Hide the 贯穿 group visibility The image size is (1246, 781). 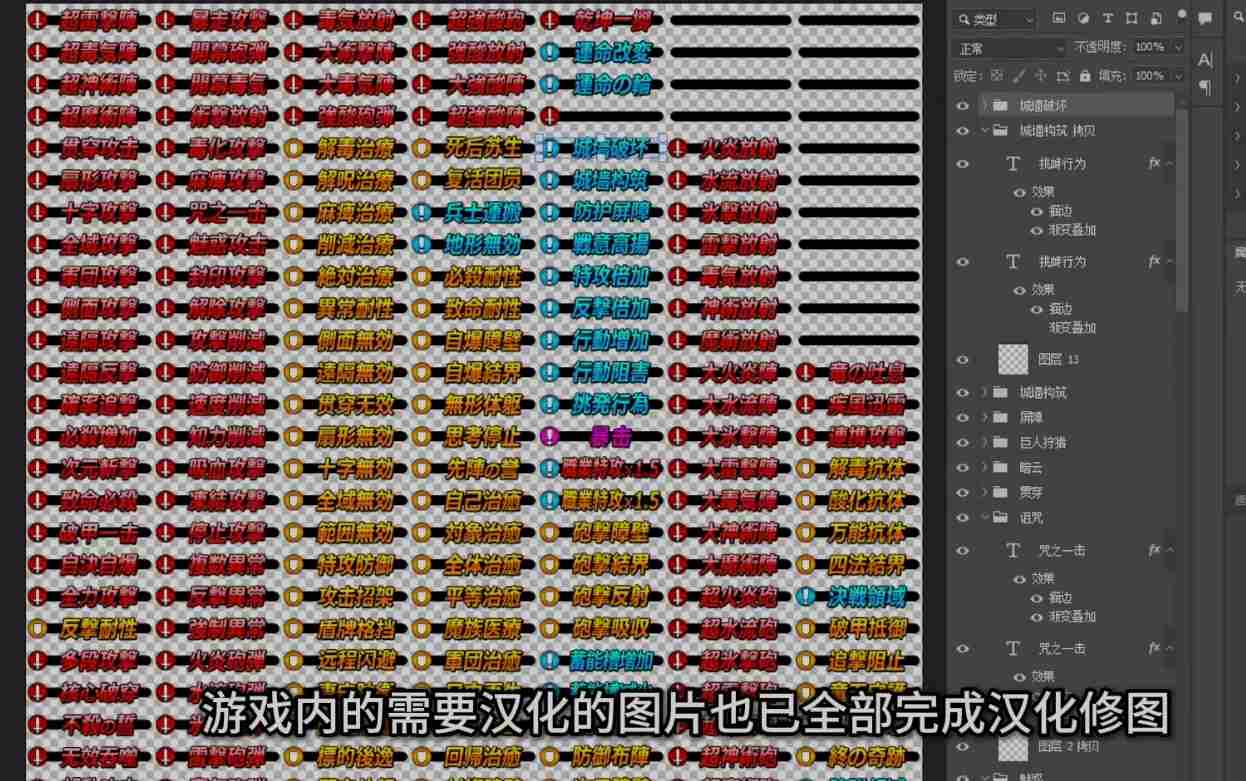coord(963,493)
